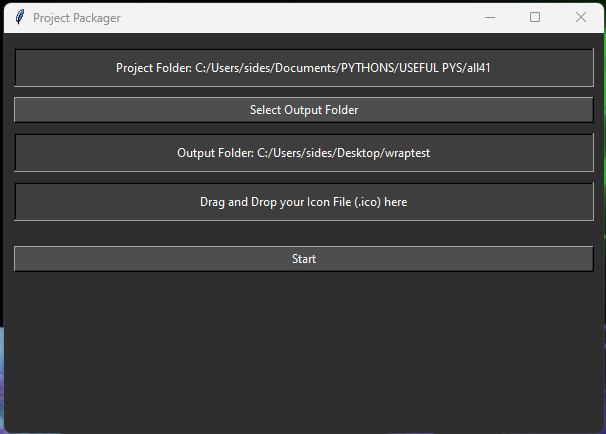Screen dimensions: 606x434
Task: Click the Project Packager title text
Action: [x=77, y=18]
